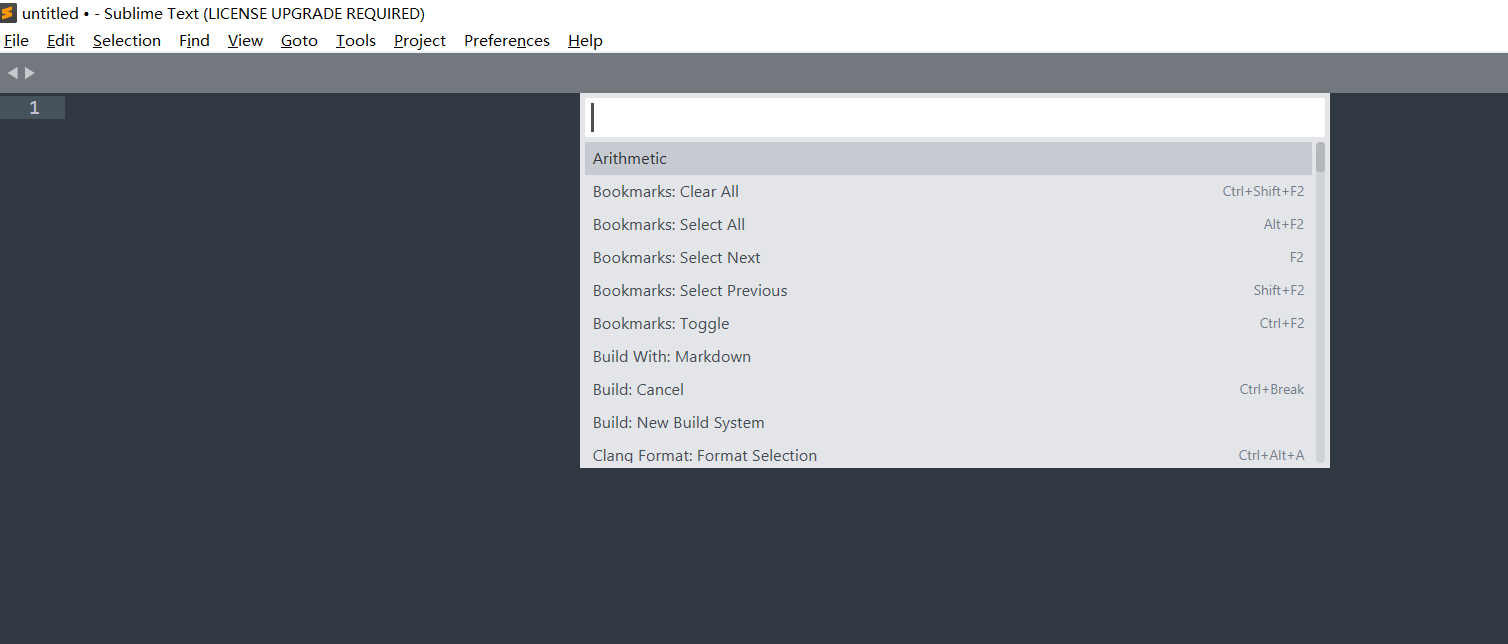1508x644 pixels.
Task: Click the forward navigation arrow icon
Action: (x=29, y=71)
